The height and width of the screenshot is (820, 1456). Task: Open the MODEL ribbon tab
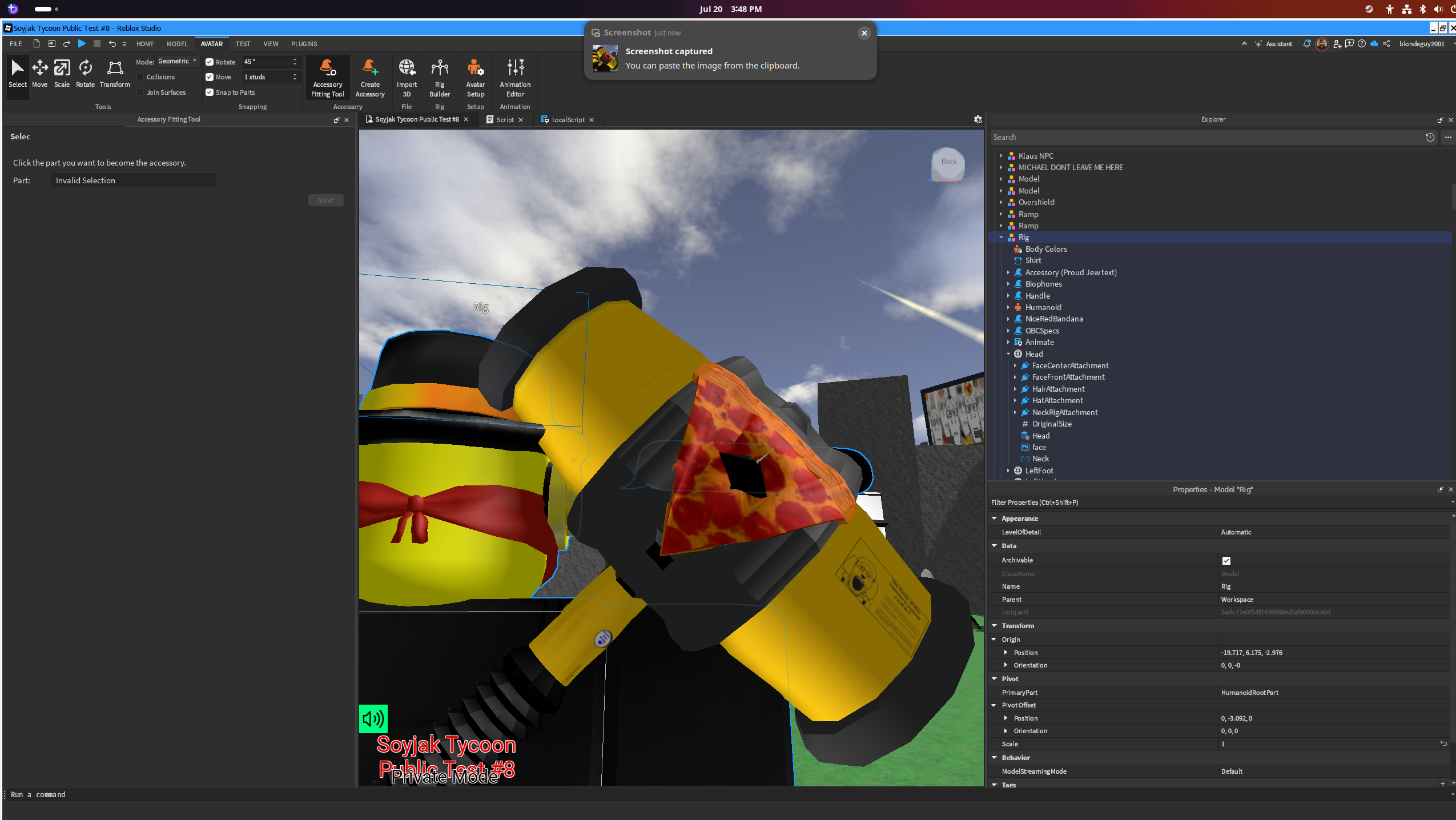[x=177, y=44]
